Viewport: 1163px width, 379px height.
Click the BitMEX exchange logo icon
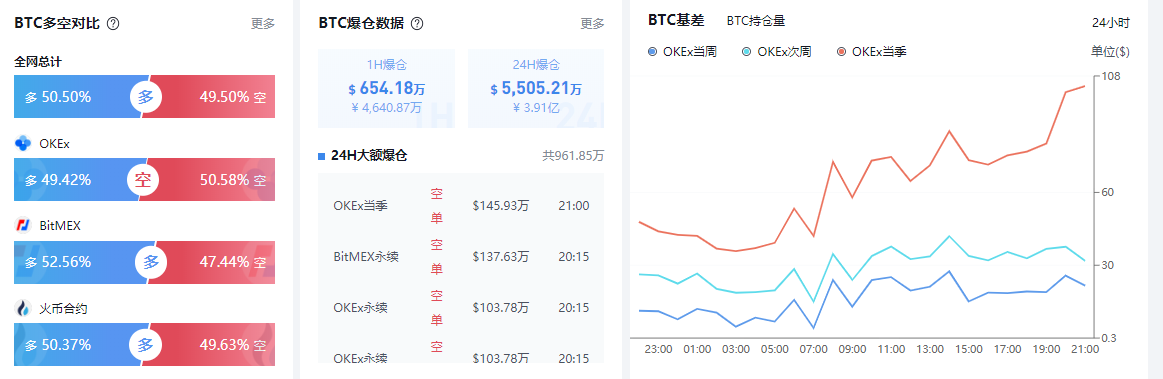tap(23, 225)
